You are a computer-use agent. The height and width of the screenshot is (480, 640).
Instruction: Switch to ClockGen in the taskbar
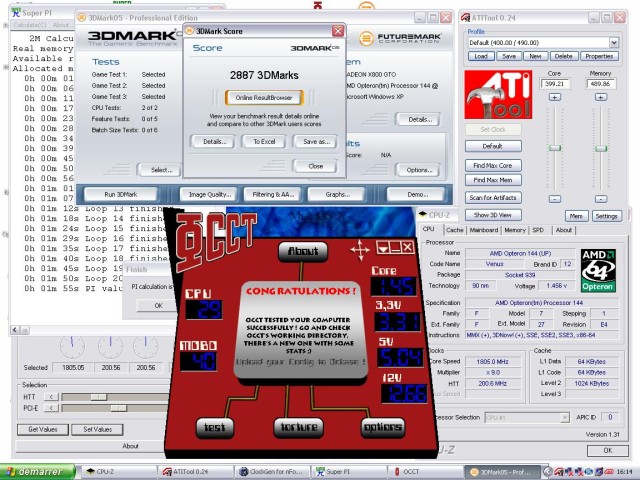tap(273, 472)
